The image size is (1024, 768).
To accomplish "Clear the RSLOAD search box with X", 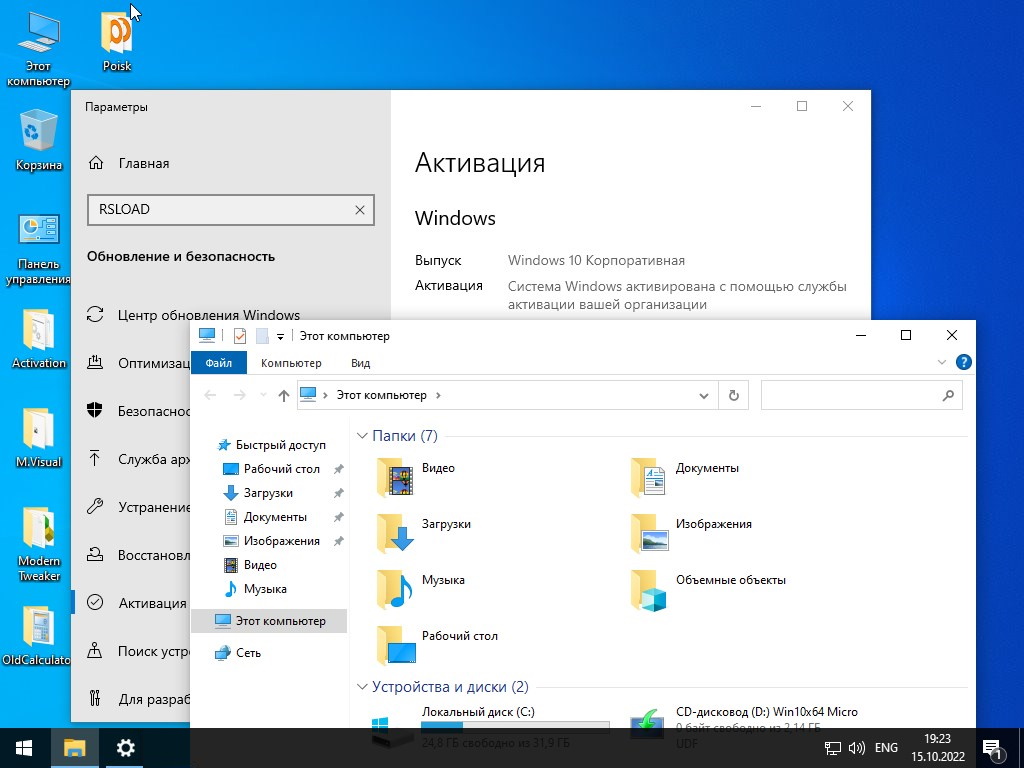I will click(x=360, y=210).
